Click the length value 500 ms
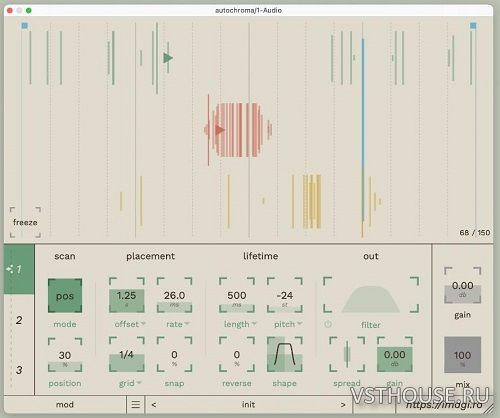The width and height of the screenshot is (500, 418). [x=237, y=295]
